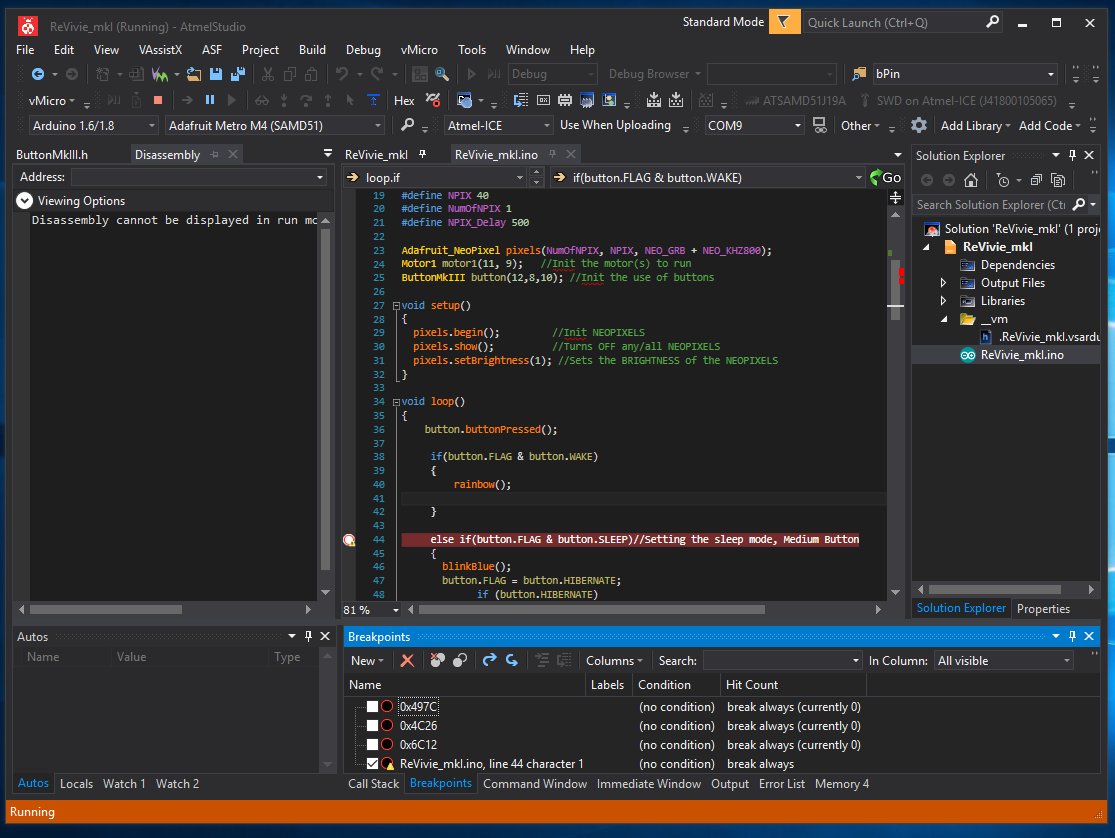
Task: Click the Go button in the navigation bar
Action: [885, 178]
